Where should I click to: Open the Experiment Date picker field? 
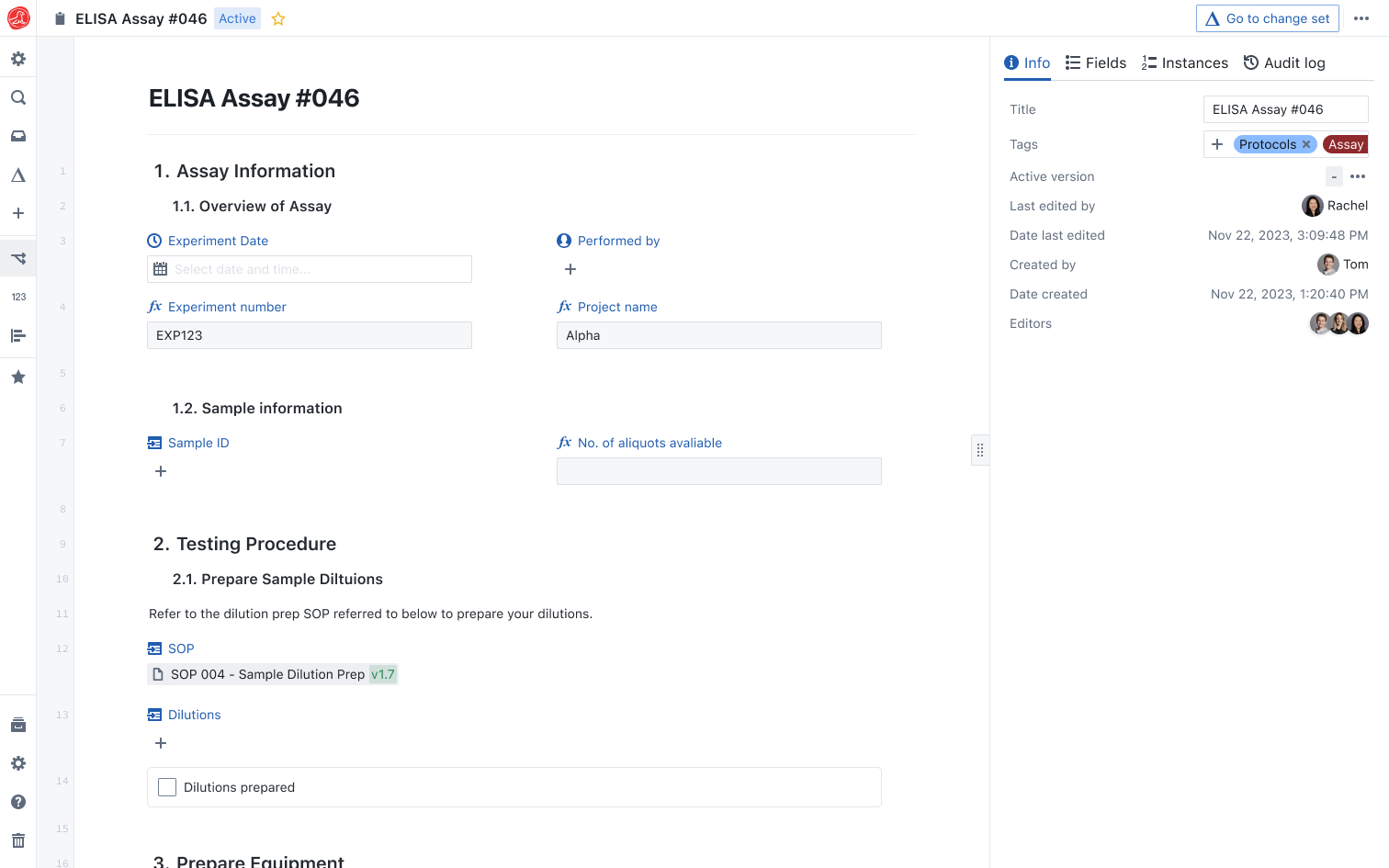[310, 269]
